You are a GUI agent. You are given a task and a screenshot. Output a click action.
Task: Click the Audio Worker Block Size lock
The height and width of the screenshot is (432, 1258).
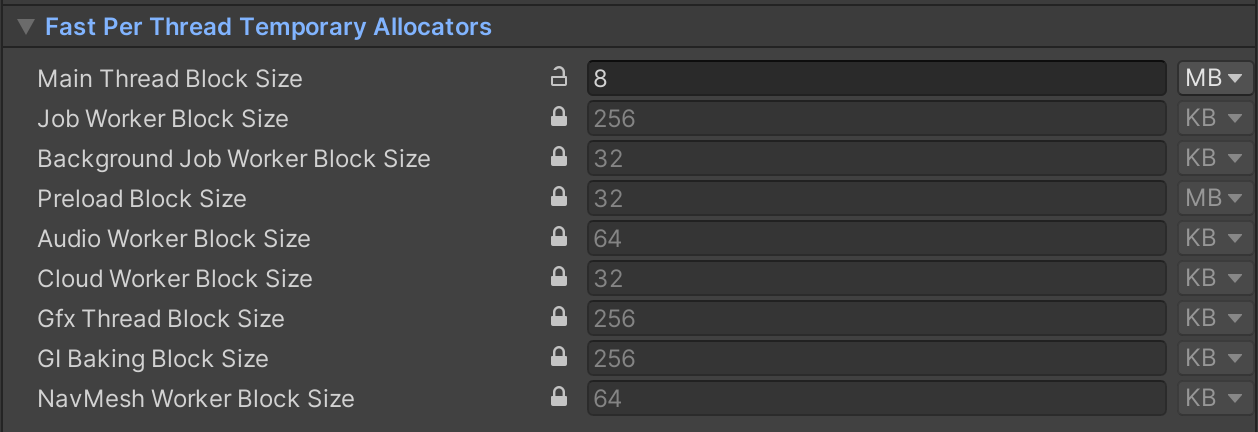coord(559,238)
